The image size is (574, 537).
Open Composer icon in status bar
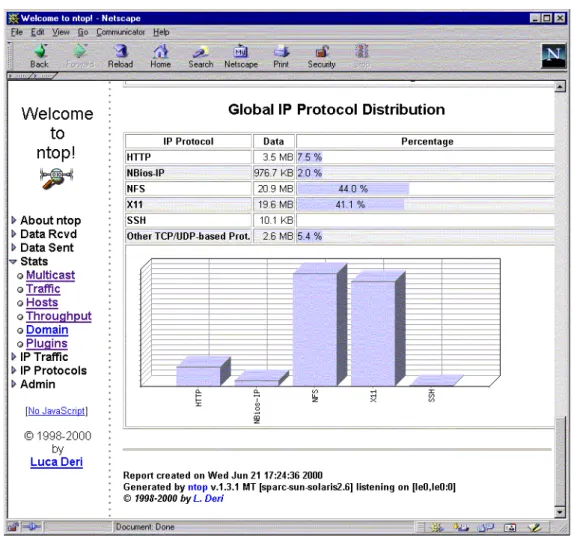534,527
